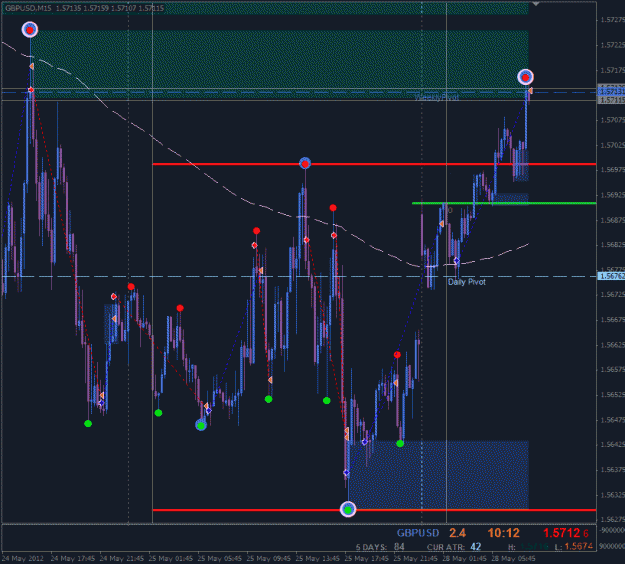Click the 25 May 21:45 time label
The width and height of the screenshot is (625, 564).
tap(416, 558)
